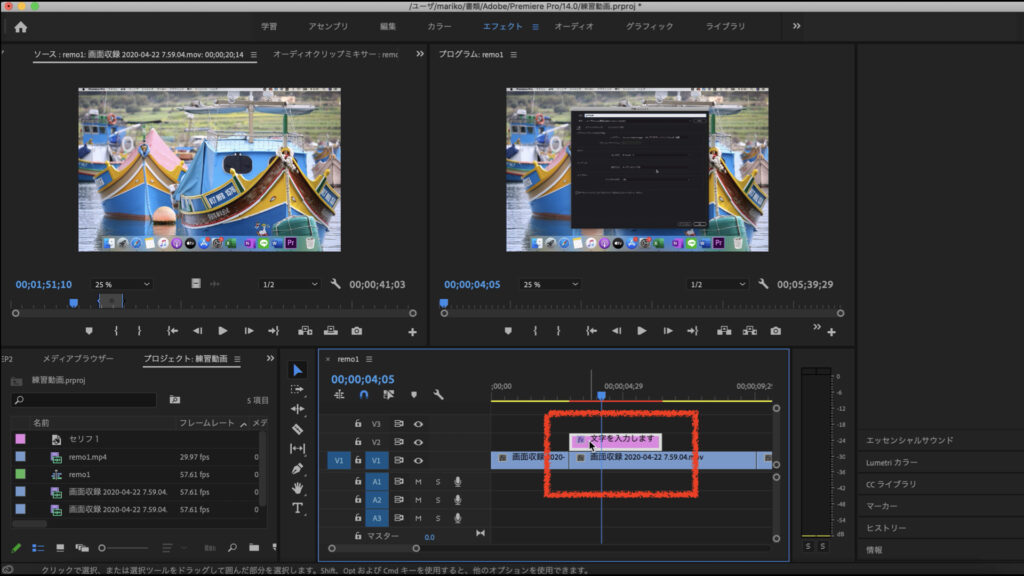Open Source monitor button editor plus
The image size is (1024, 576).
[412, 332]
